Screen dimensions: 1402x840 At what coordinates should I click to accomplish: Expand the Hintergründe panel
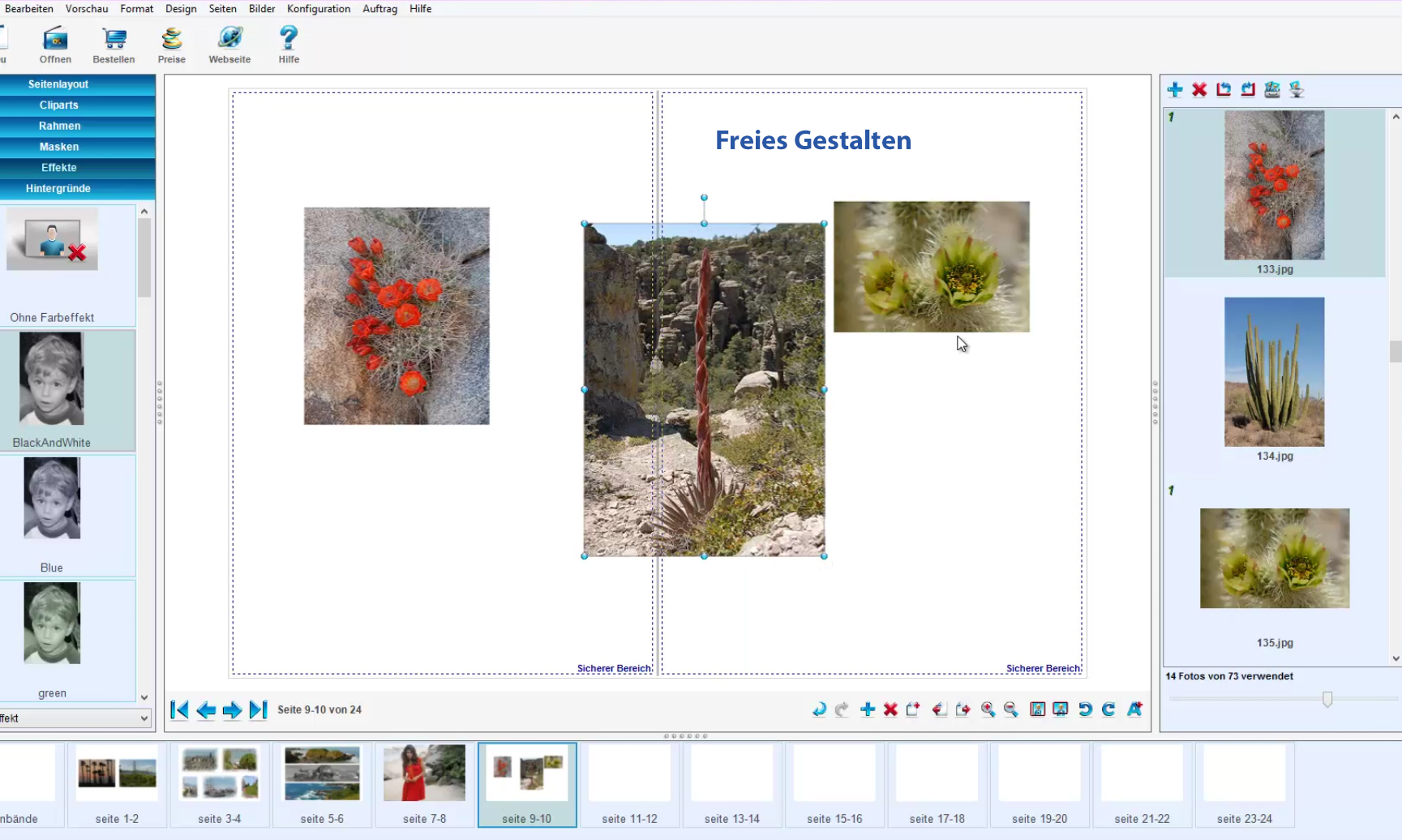(x=77, y=189)
